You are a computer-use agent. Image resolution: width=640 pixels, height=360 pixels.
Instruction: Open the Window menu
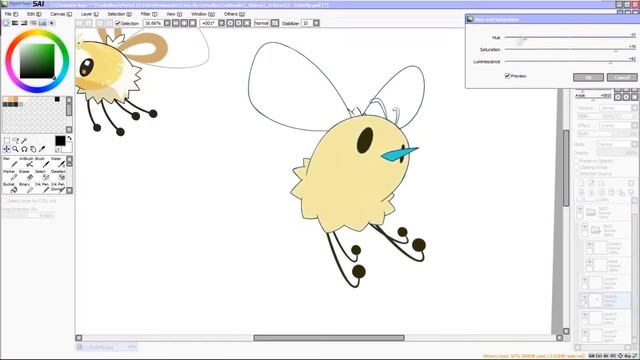tap(202, 14)
